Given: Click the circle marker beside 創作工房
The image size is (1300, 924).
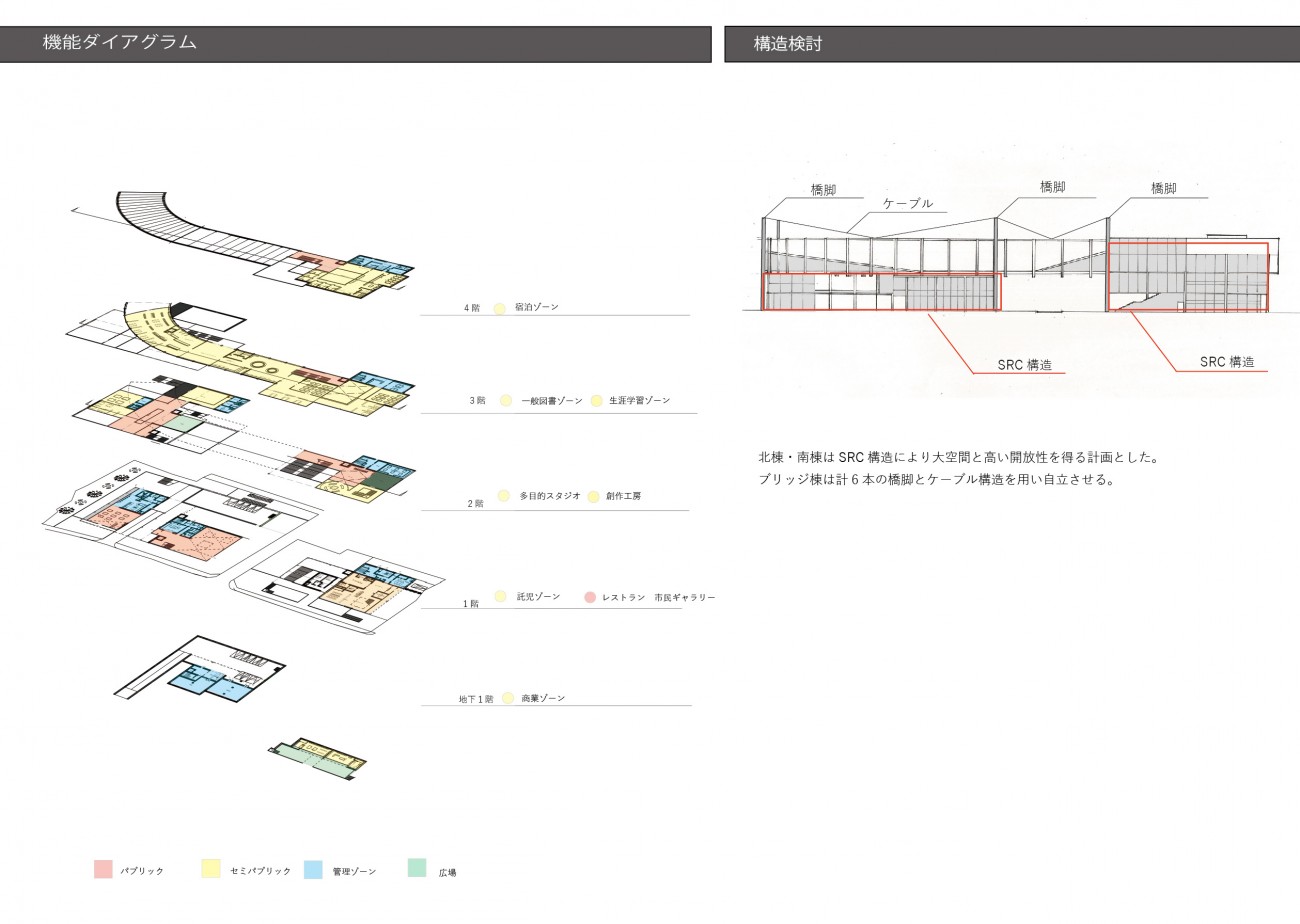Looking at the screenshot, I should click(x=594, y=496).
